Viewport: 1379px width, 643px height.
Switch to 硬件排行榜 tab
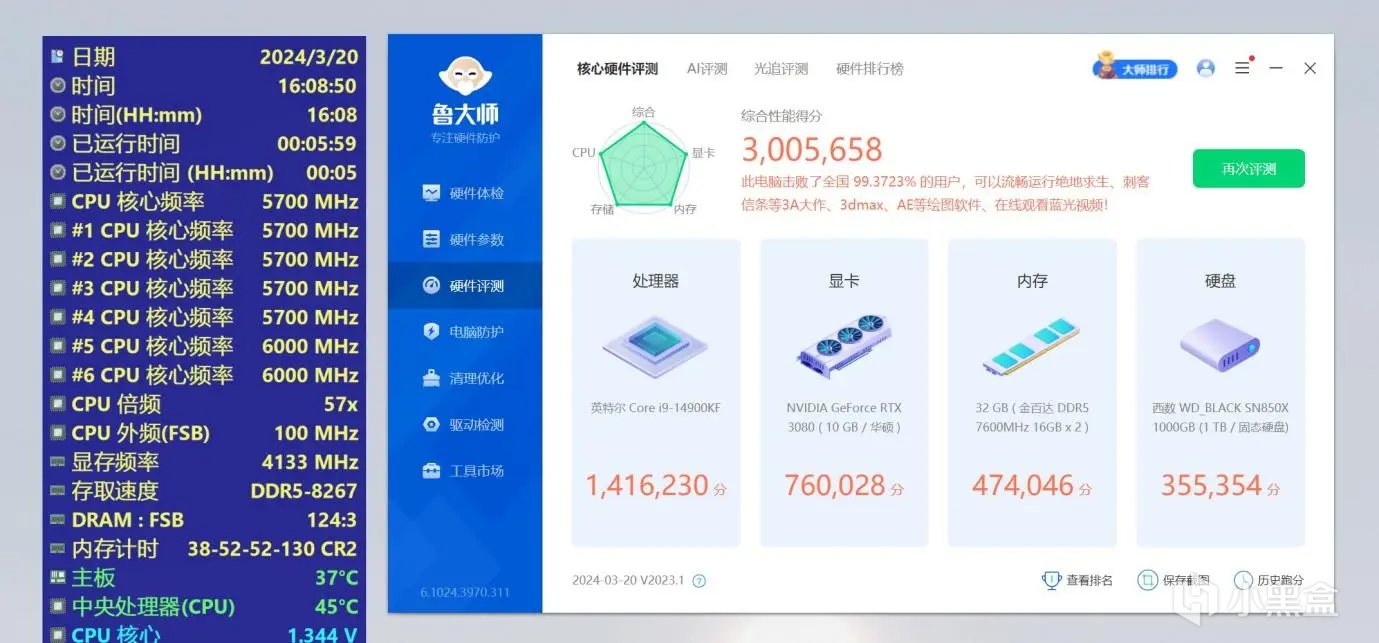(869, 69)
